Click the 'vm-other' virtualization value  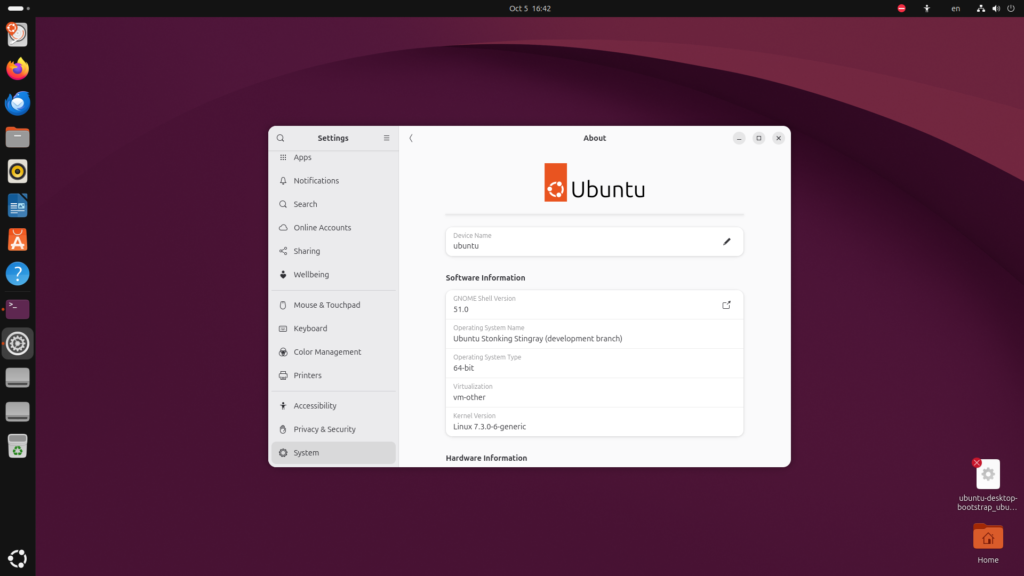[469, 398]
